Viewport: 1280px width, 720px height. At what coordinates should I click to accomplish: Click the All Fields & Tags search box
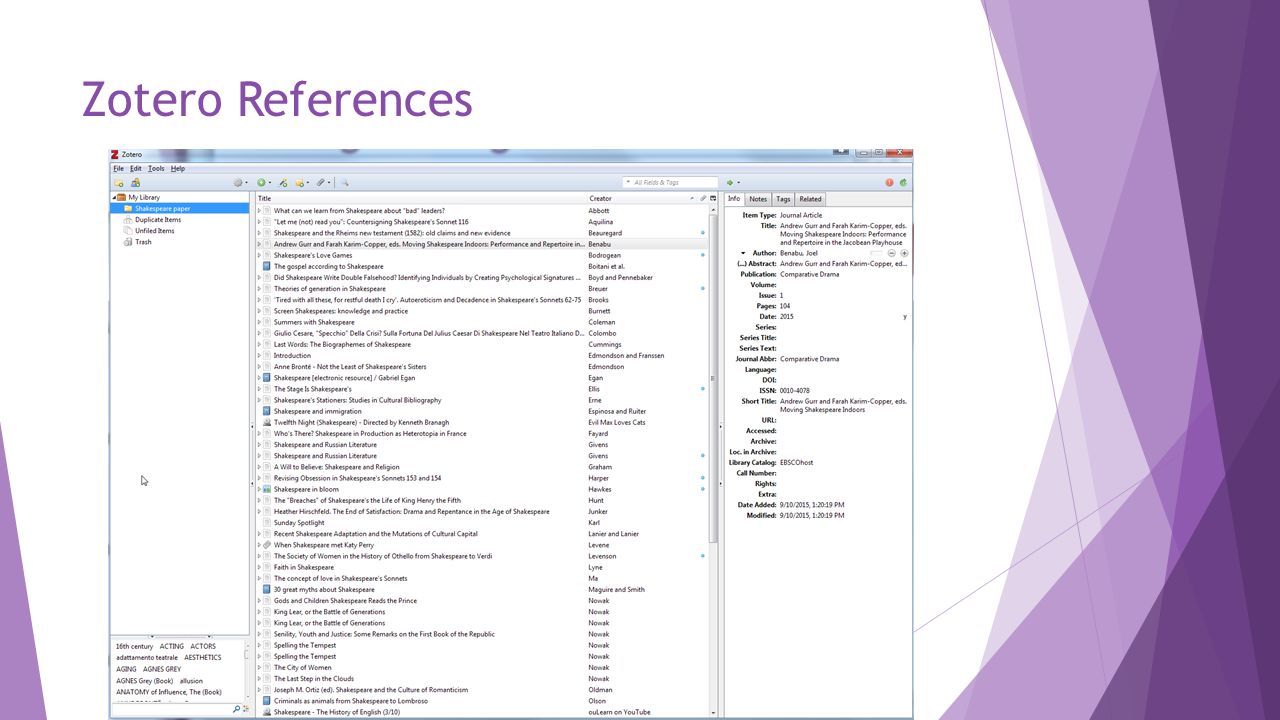(x=669, y=183)
